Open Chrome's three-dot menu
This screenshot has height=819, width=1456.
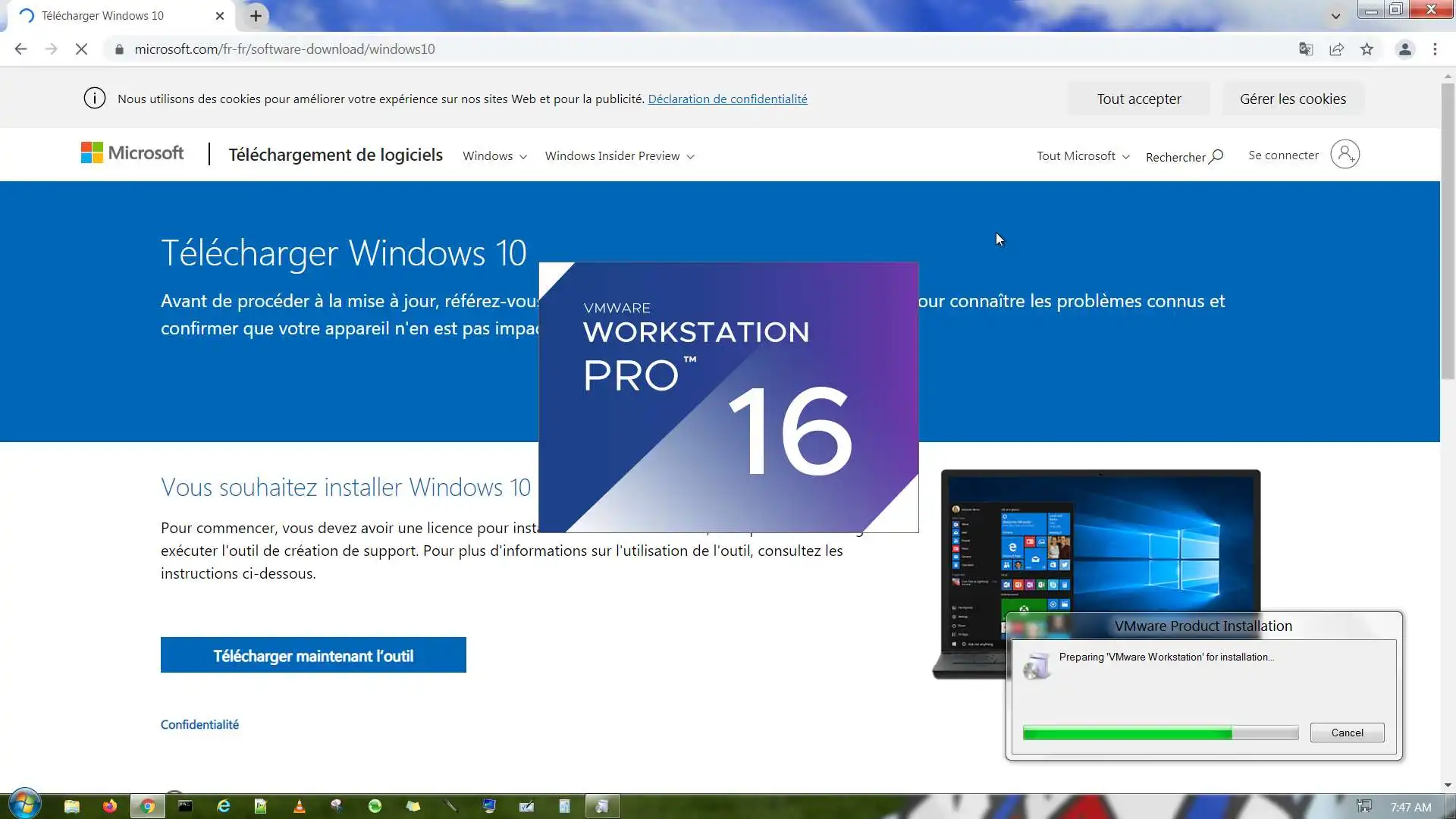click(1435, 49)
